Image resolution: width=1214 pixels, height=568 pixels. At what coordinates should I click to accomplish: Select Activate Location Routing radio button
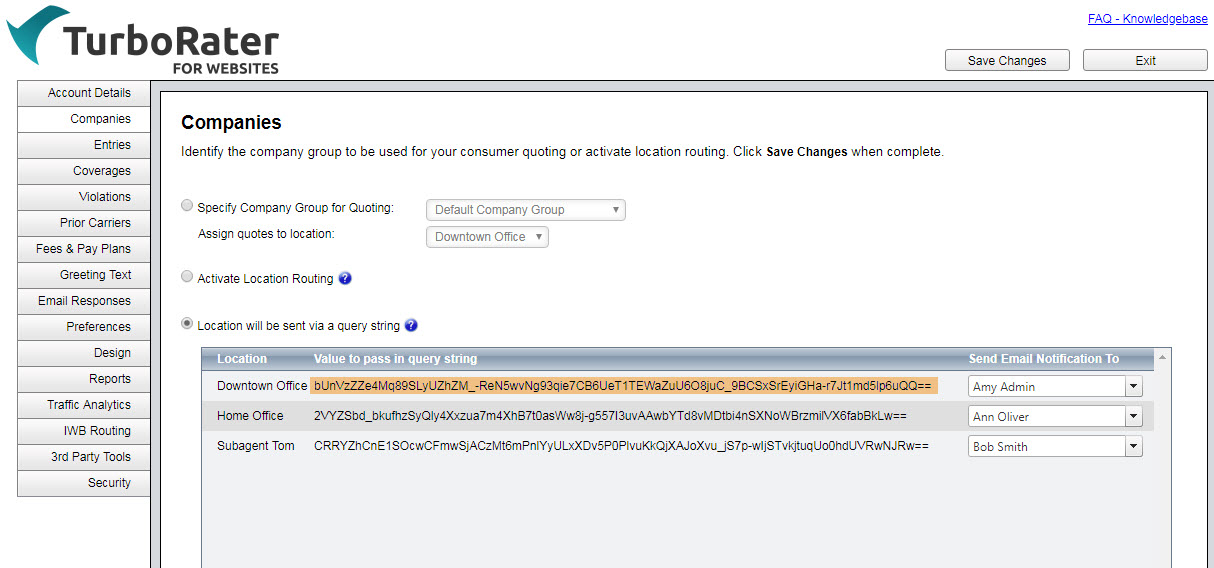tap(187, 277)
